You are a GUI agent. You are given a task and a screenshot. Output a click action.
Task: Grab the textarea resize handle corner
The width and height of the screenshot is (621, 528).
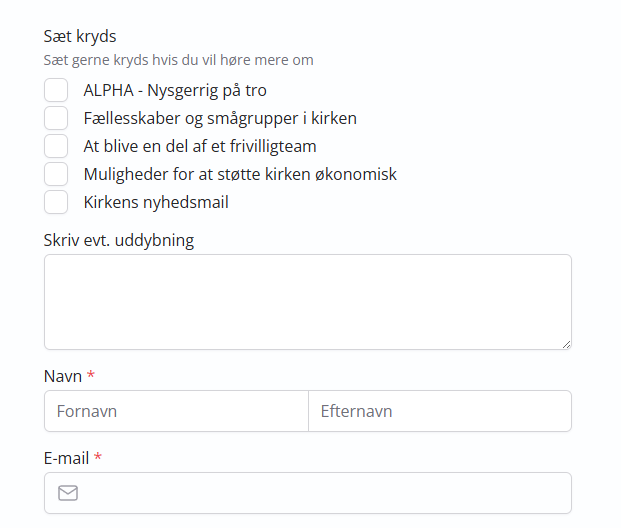point(566,345)
